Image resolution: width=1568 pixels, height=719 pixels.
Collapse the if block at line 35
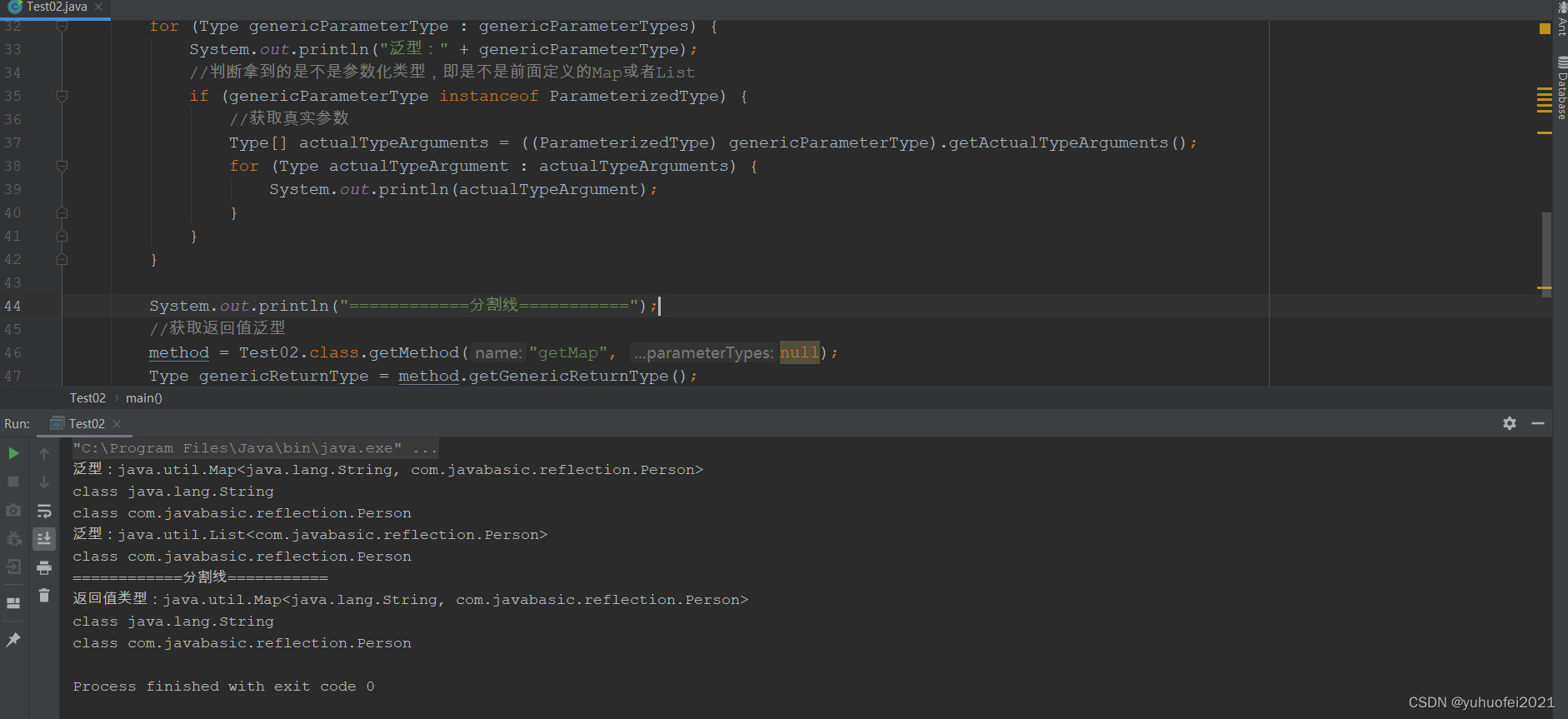pyautogui.click(x=62, y=96)
